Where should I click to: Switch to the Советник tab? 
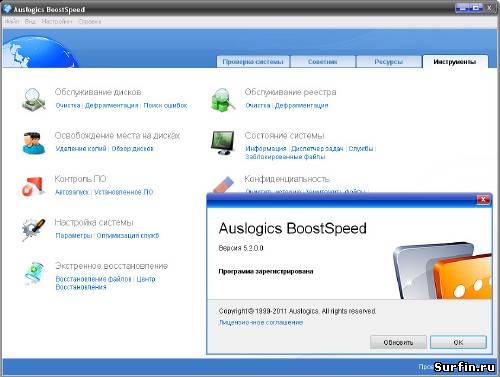[322, 62]
